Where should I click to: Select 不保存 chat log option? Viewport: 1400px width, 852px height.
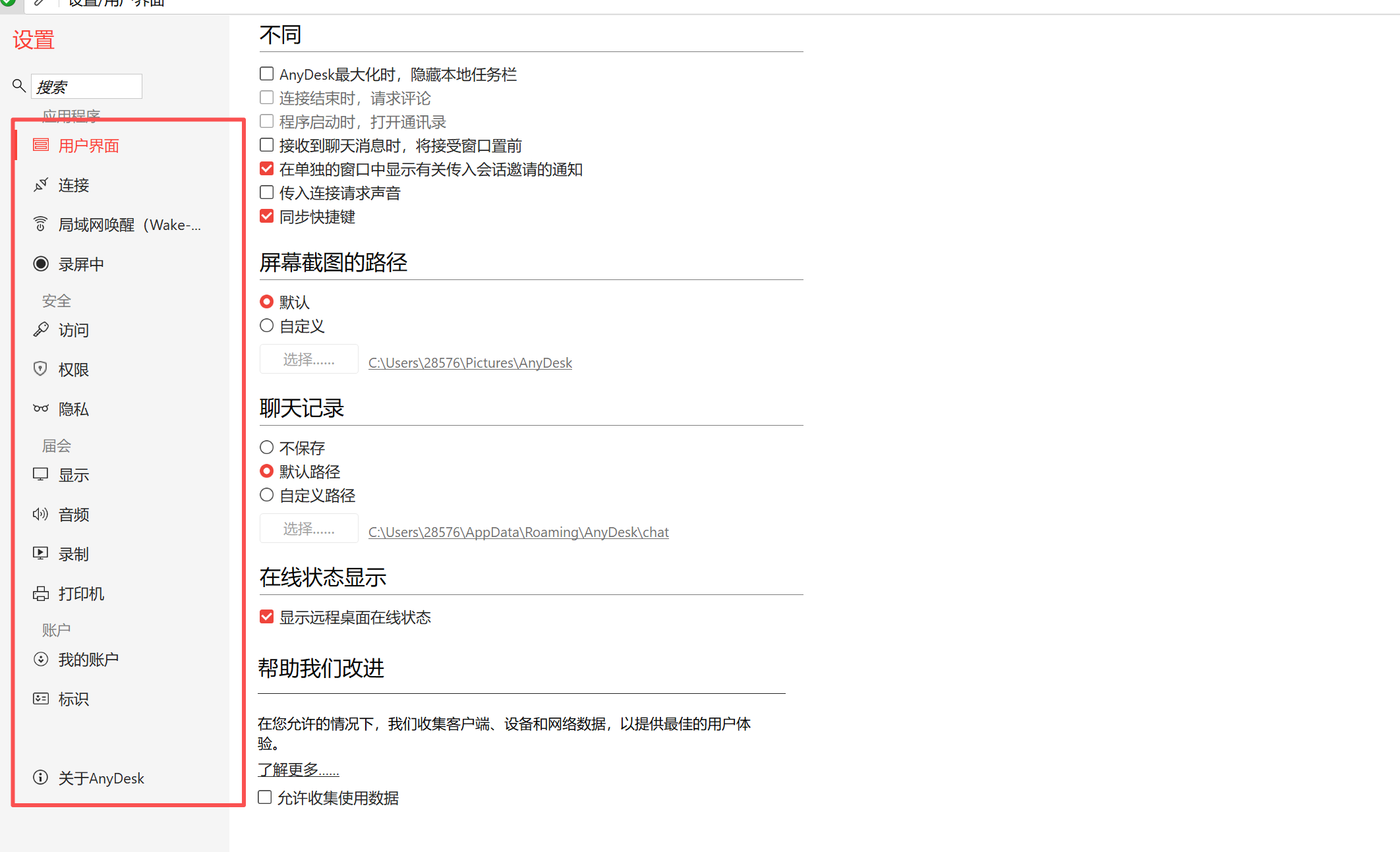[266, 447]
